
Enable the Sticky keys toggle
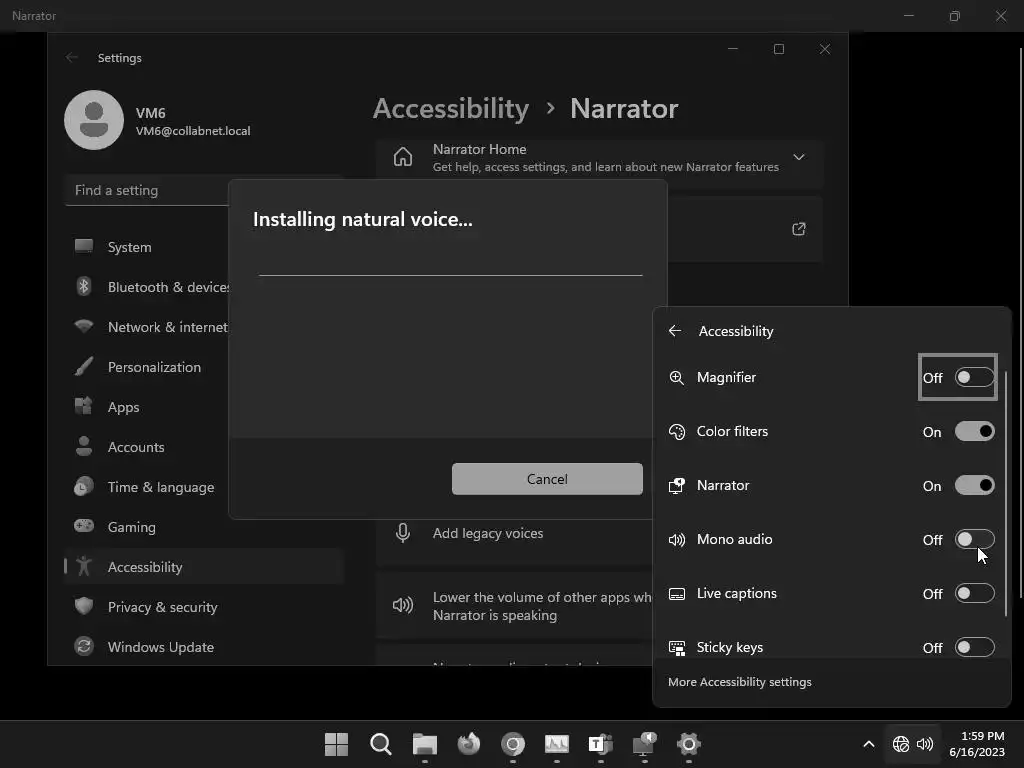[x=974, y=648]
